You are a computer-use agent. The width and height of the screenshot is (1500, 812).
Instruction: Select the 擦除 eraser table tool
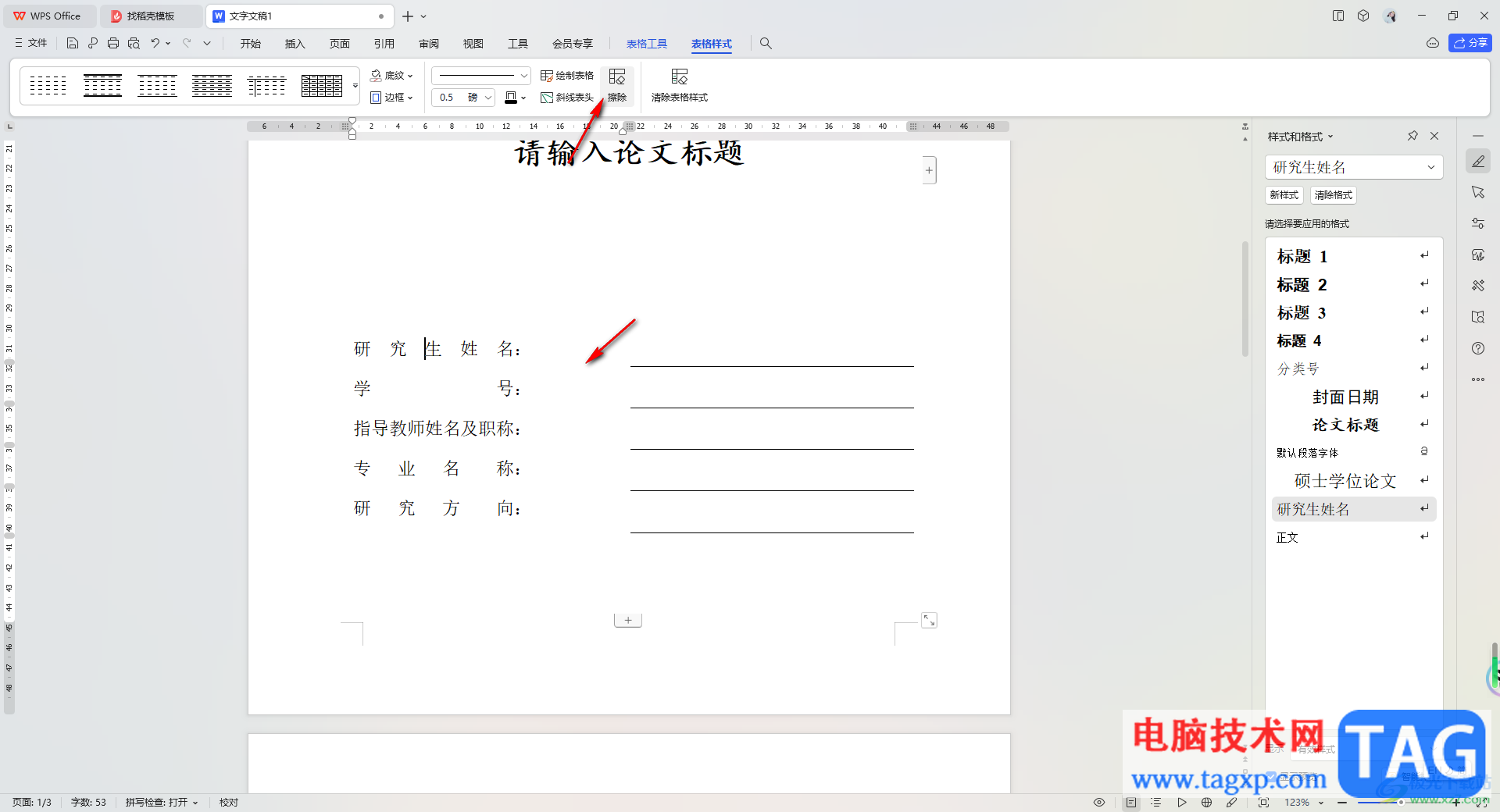click(617, 85)
